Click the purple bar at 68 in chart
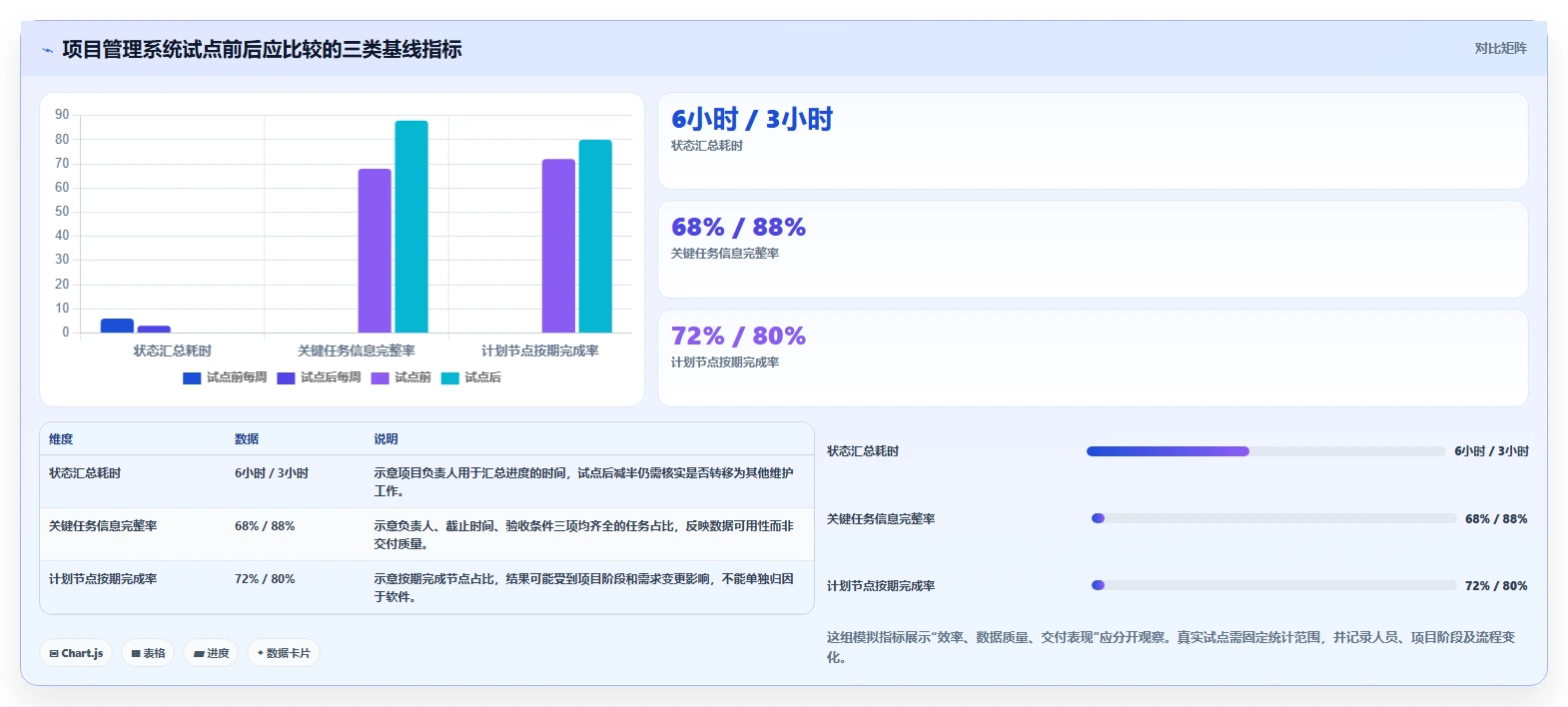This screenshot has height=707, width=1568. [x=375, y=251]
